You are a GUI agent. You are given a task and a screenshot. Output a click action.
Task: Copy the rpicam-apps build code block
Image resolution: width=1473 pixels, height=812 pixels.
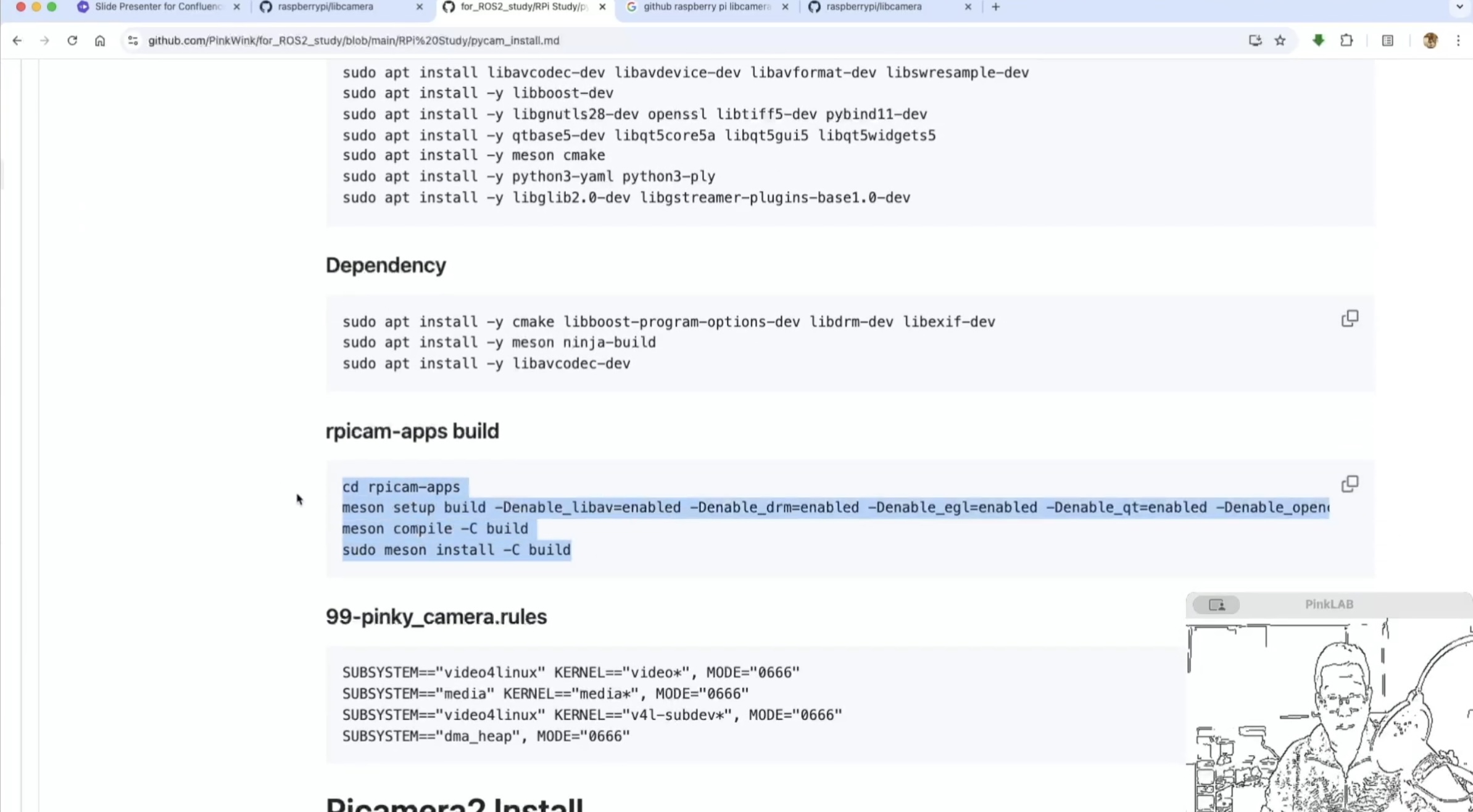point(1350,484)
